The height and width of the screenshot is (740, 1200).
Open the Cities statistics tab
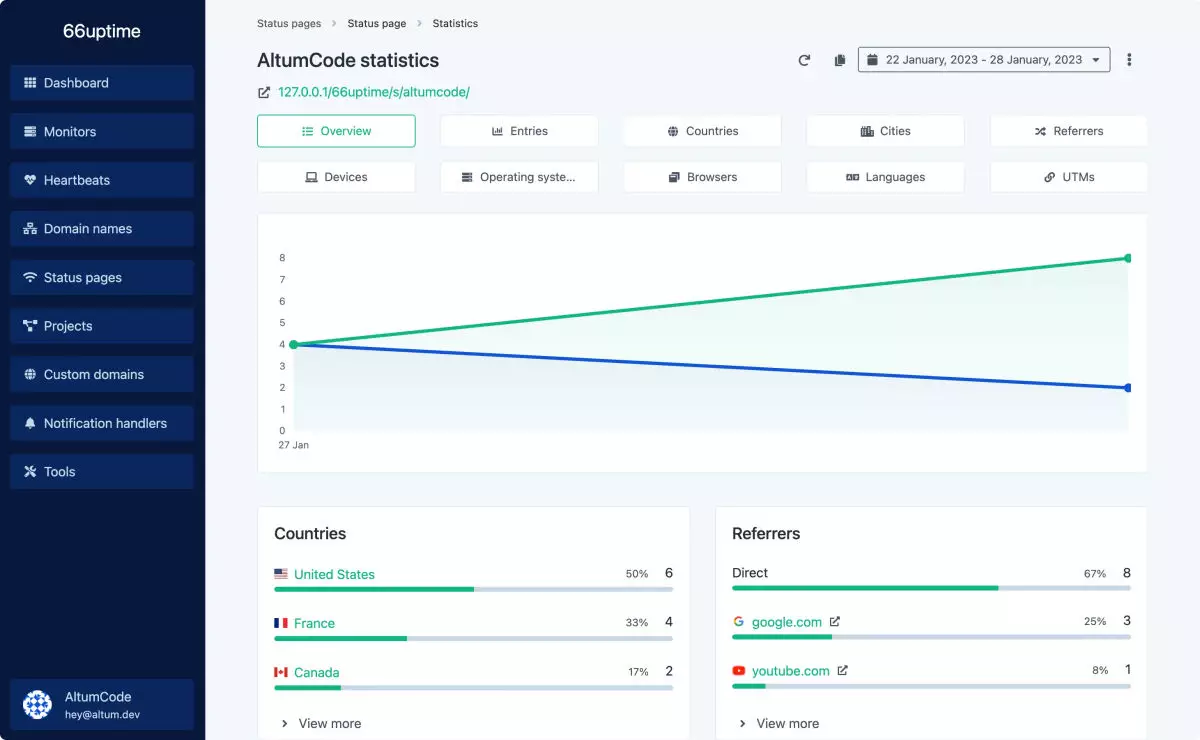(x=885, y=131)
